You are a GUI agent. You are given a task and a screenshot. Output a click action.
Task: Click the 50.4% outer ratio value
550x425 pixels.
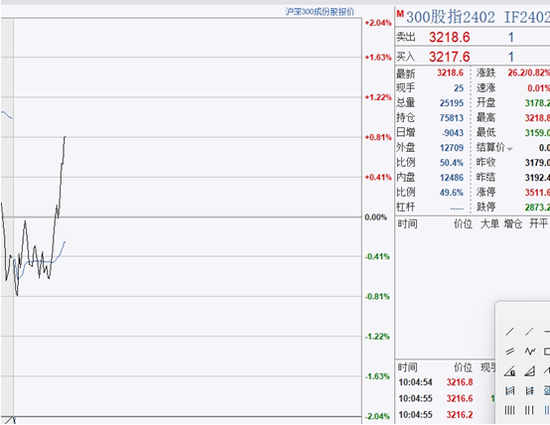(x=452, y=163)
